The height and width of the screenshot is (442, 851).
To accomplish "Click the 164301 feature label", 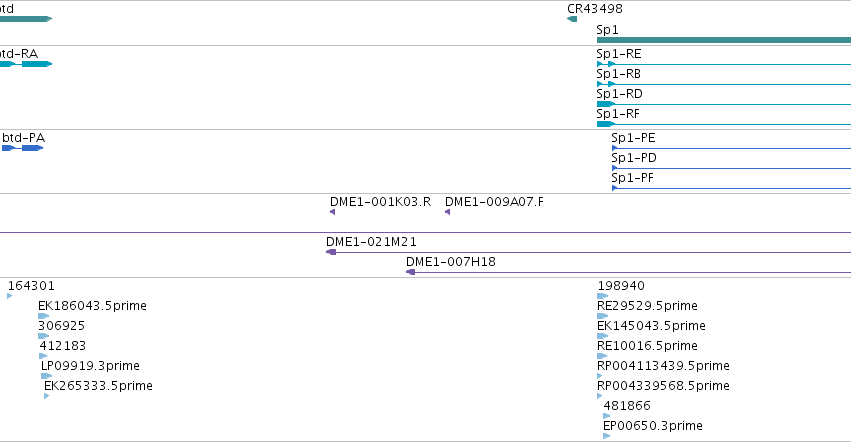I will pyautogui.click(x=31, y=286).
